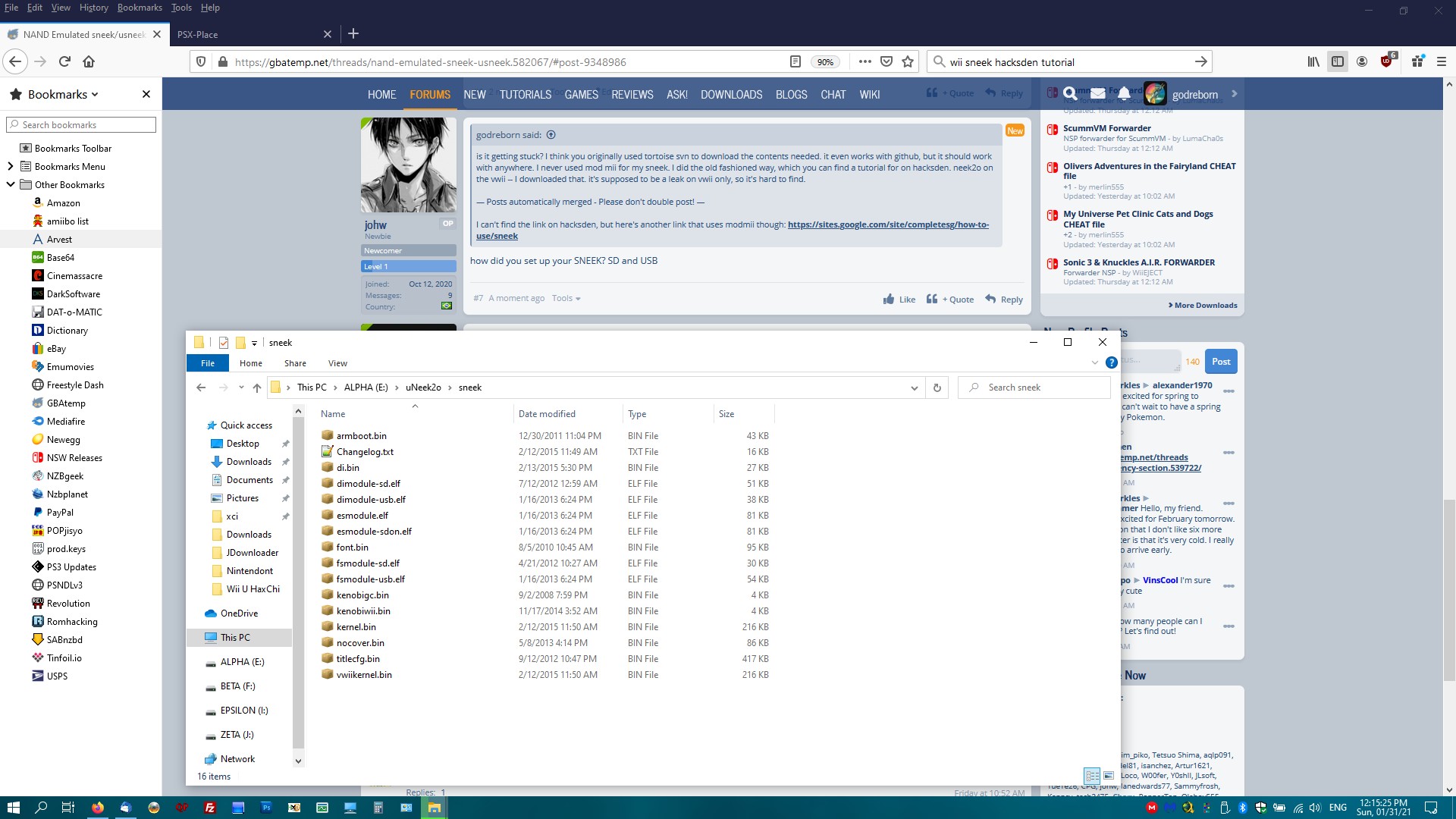Open Windows taskbar search
Screen dimensions: 1456x819
pos(41,808)
